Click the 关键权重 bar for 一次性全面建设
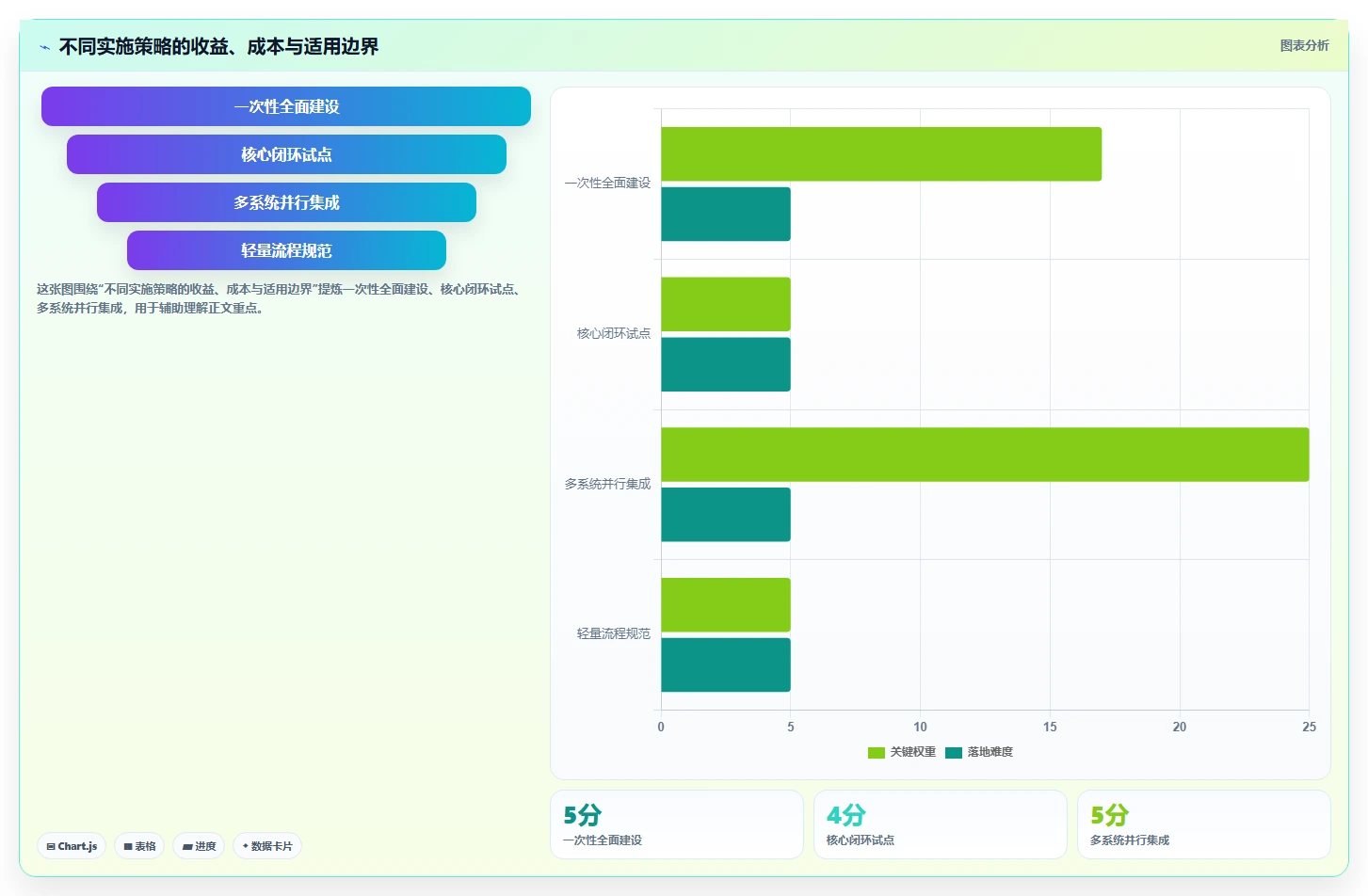Viewport: 1368px width, 896px height. point(881,154)
